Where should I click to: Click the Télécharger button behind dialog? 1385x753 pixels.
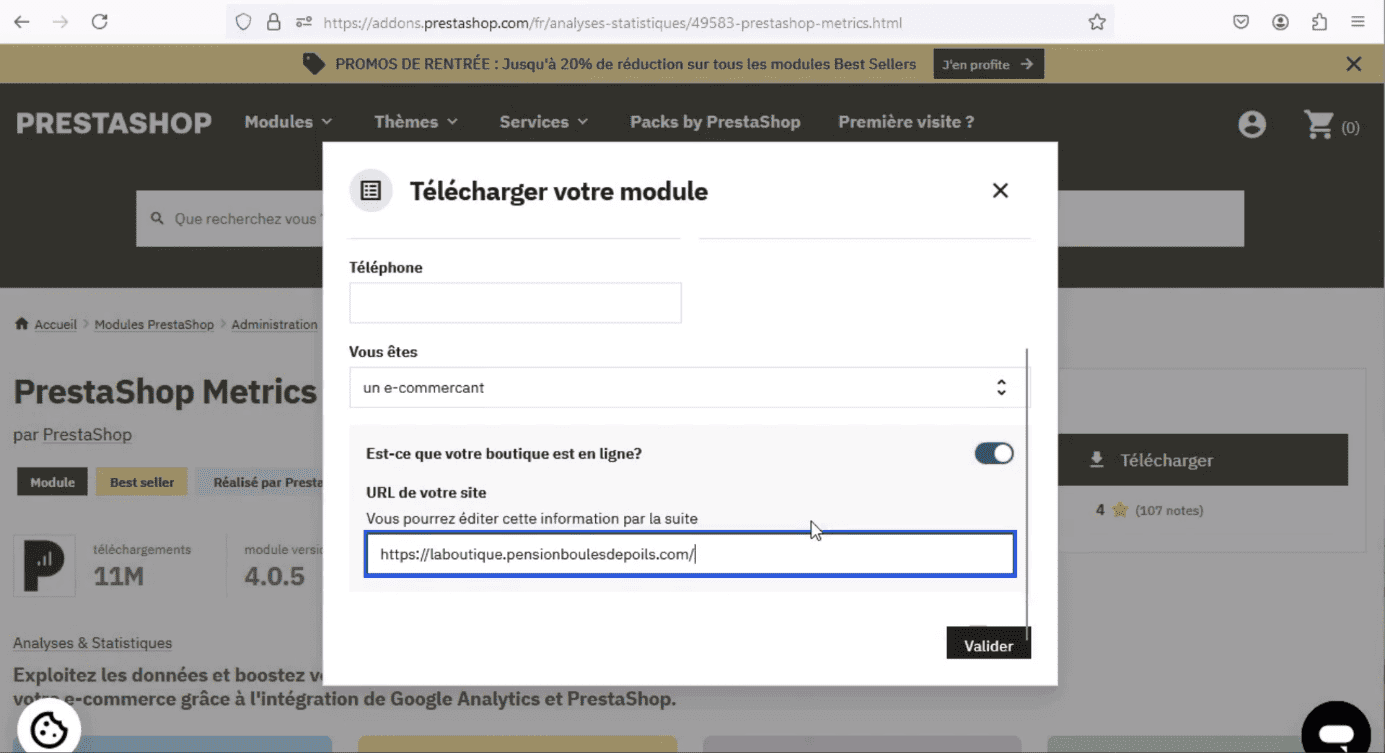tap(1203, 460)
